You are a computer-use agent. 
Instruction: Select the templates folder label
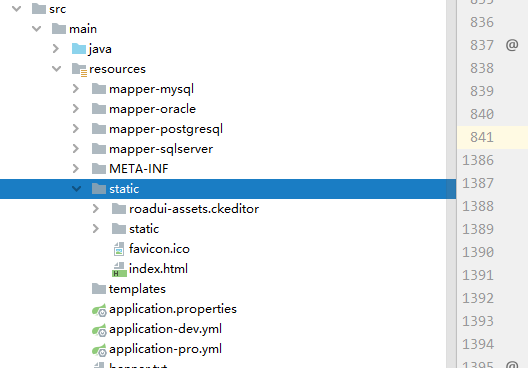tap(137, 290)
